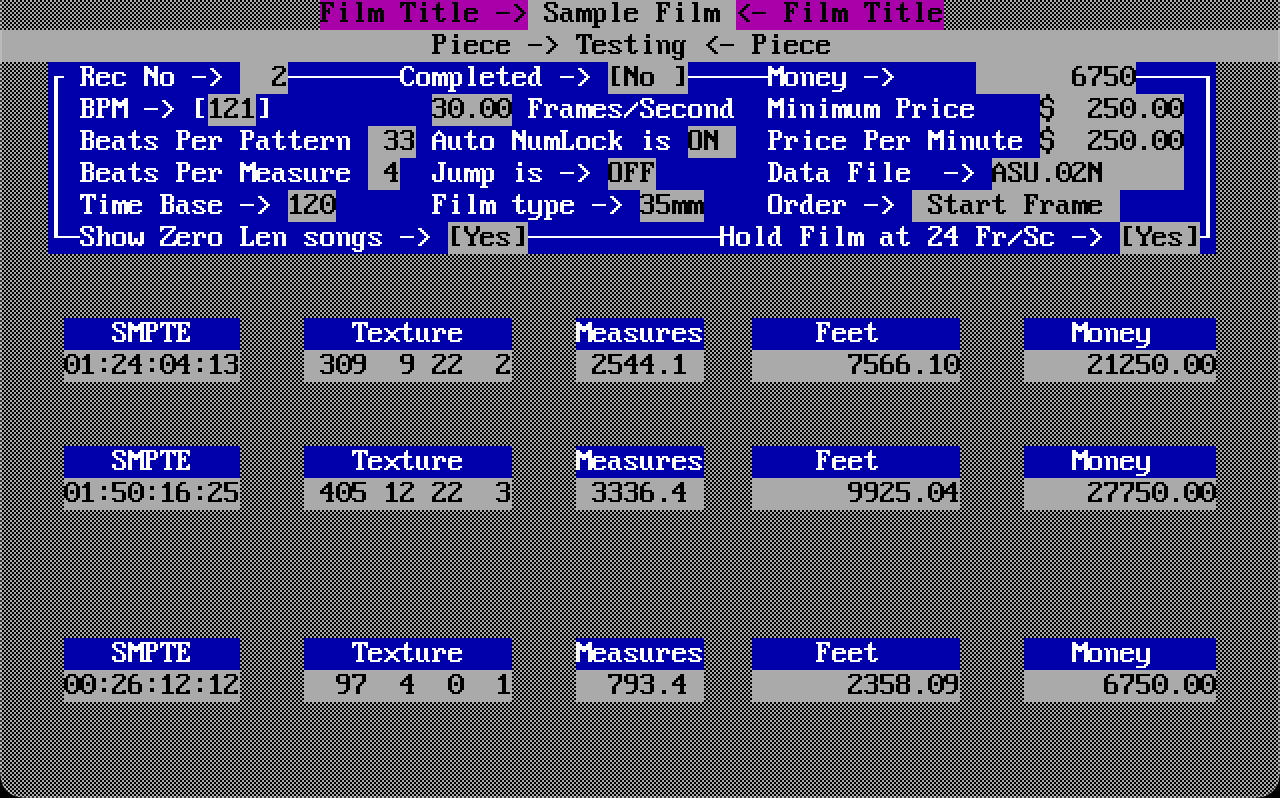Select the Beats Per Pattern value 33
This screenshot has height=798, width=1280.
tap(392, 142)
